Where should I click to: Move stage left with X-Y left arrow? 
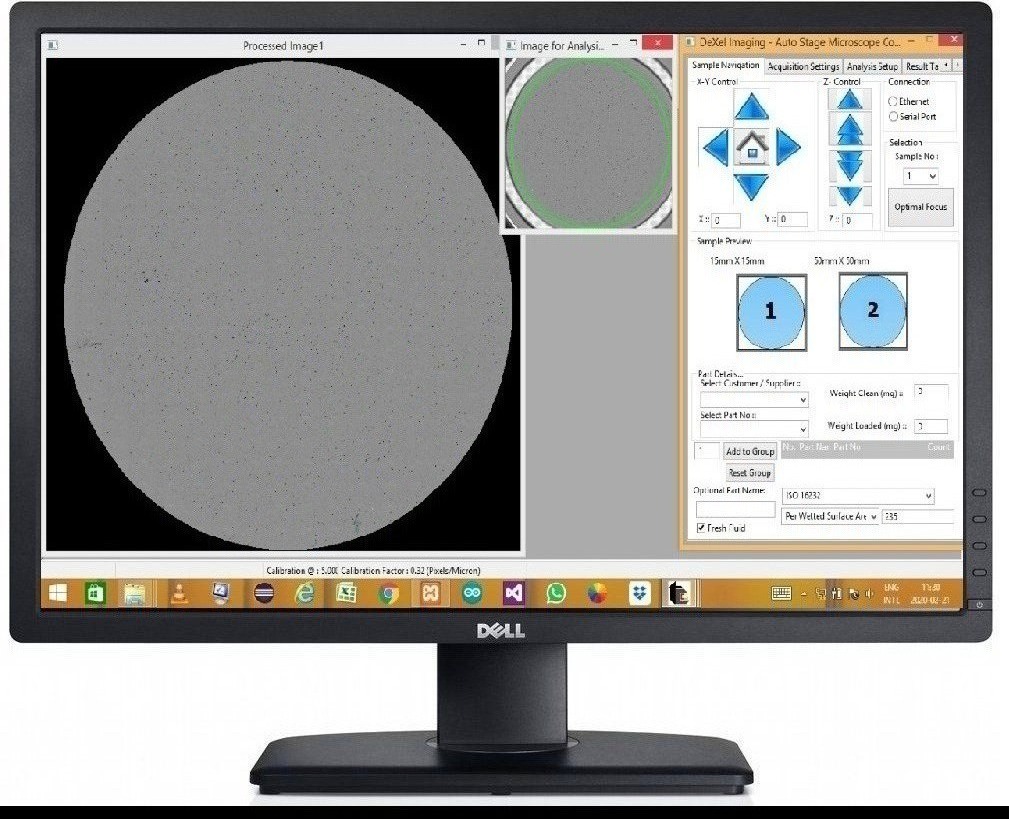point(715,148)
